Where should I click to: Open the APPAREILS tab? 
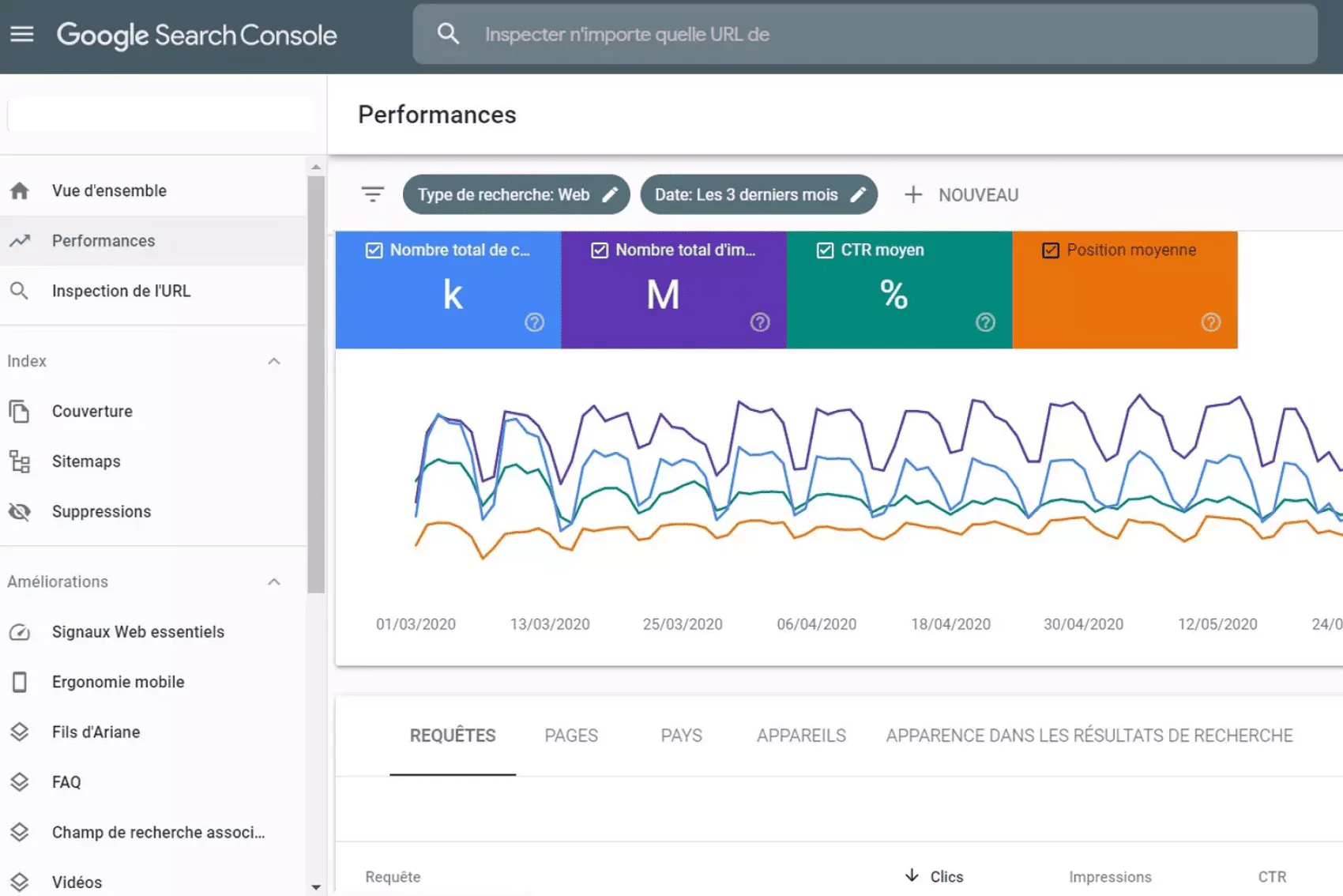coord(800,735)
